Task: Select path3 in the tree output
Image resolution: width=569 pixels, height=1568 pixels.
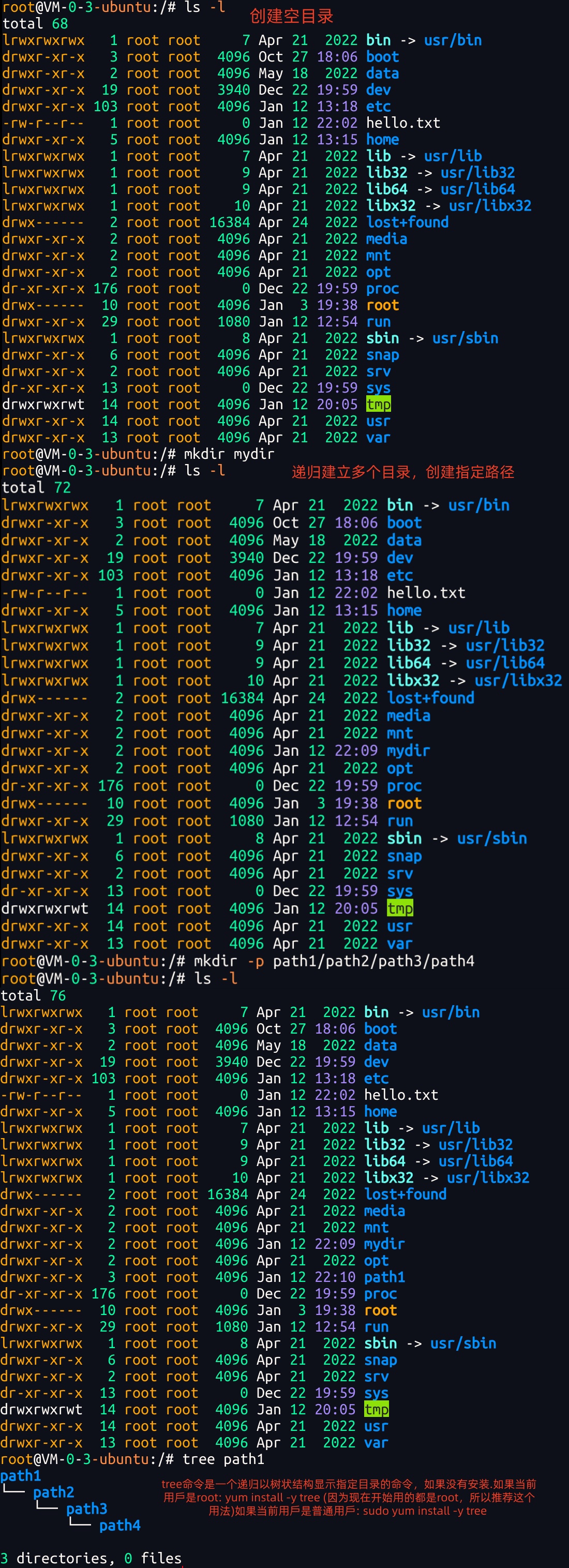Action: [86, 1509]
